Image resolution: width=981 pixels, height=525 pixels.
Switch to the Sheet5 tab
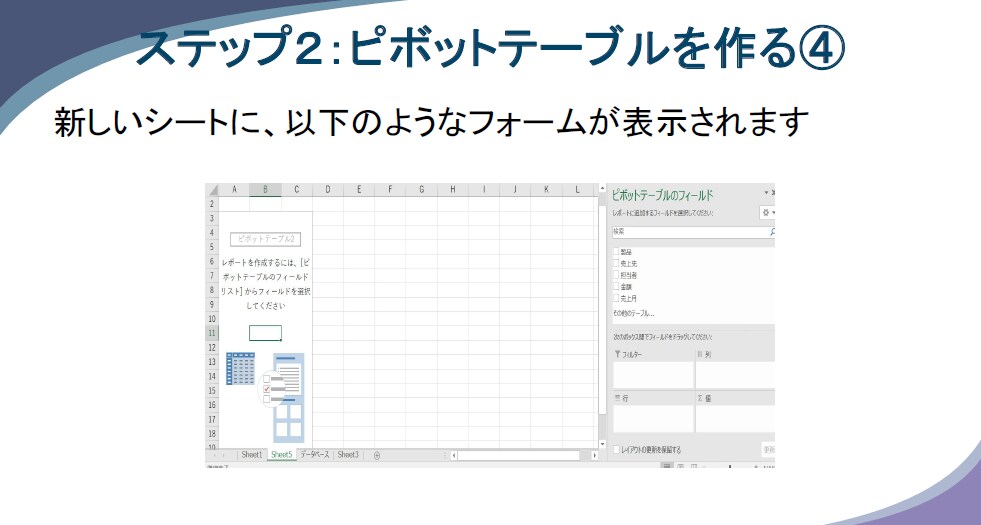point(282,455)
